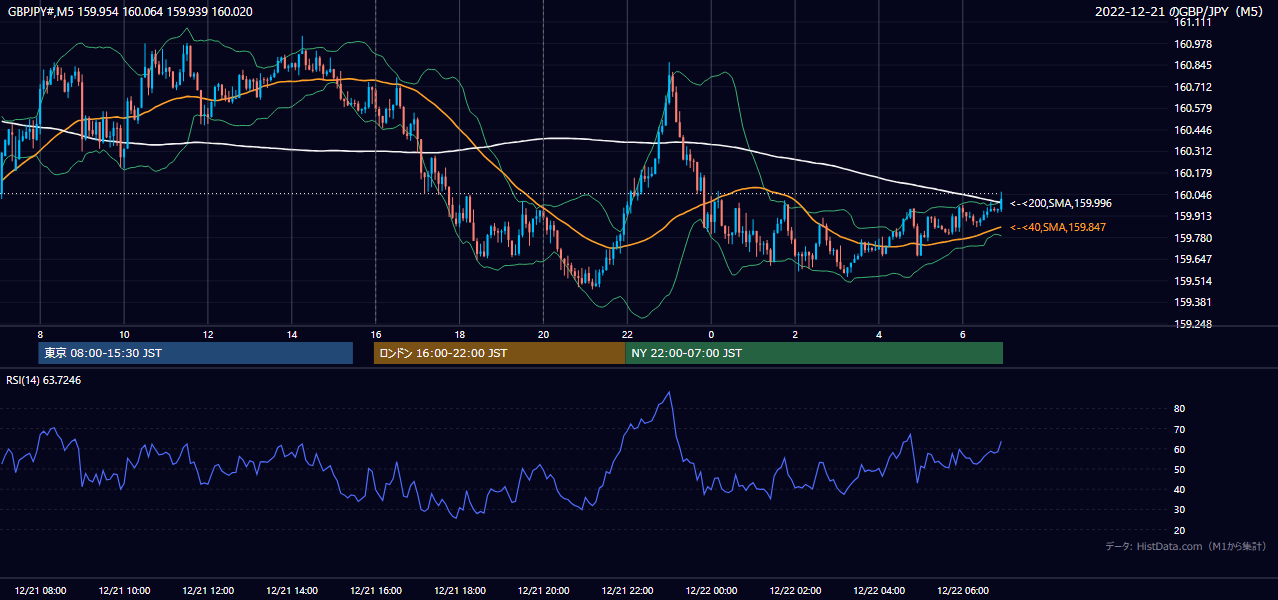Click hour label 4 under price chart
The width and height of the screenshot is (1278, 600).
point(879,334)
